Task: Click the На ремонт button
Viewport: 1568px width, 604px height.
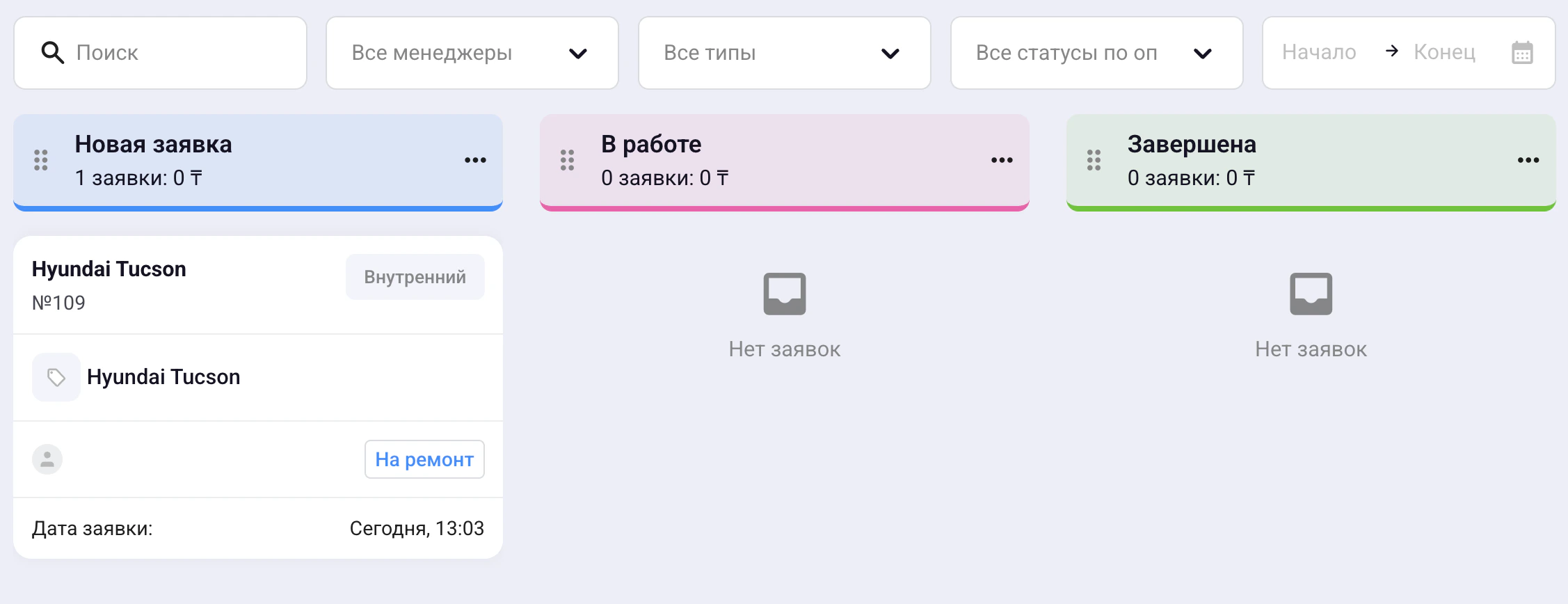Action: point(424,459)
